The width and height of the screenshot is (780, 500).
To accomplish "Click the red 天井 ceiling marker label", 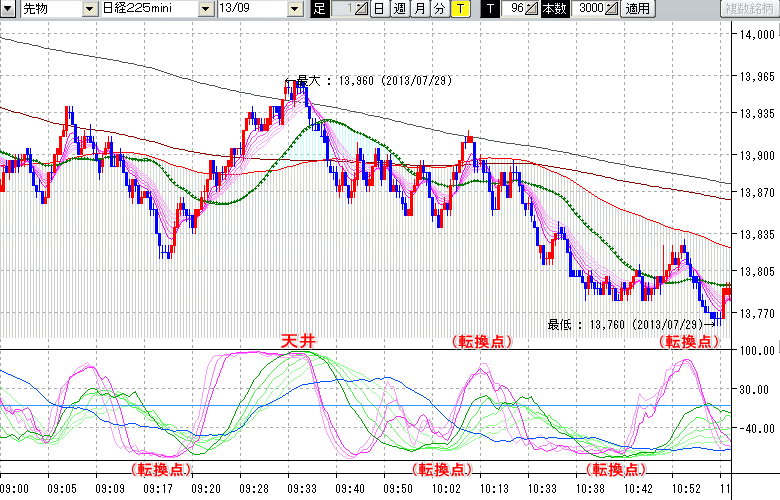I will [298, 341].
